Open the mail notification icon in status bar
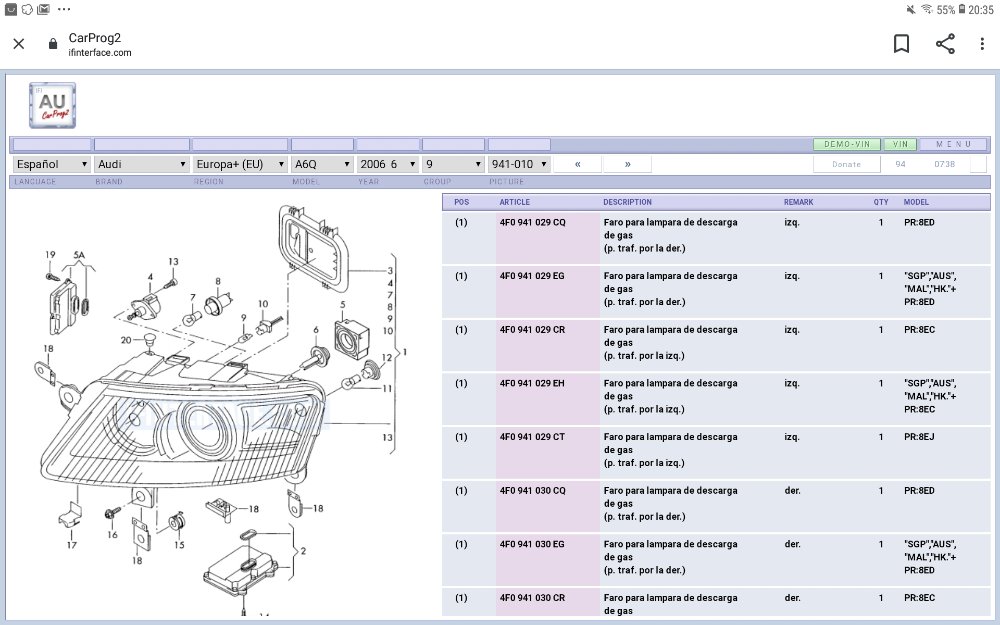The height and width of the screenshot is (625, 1000). (43, 10)
